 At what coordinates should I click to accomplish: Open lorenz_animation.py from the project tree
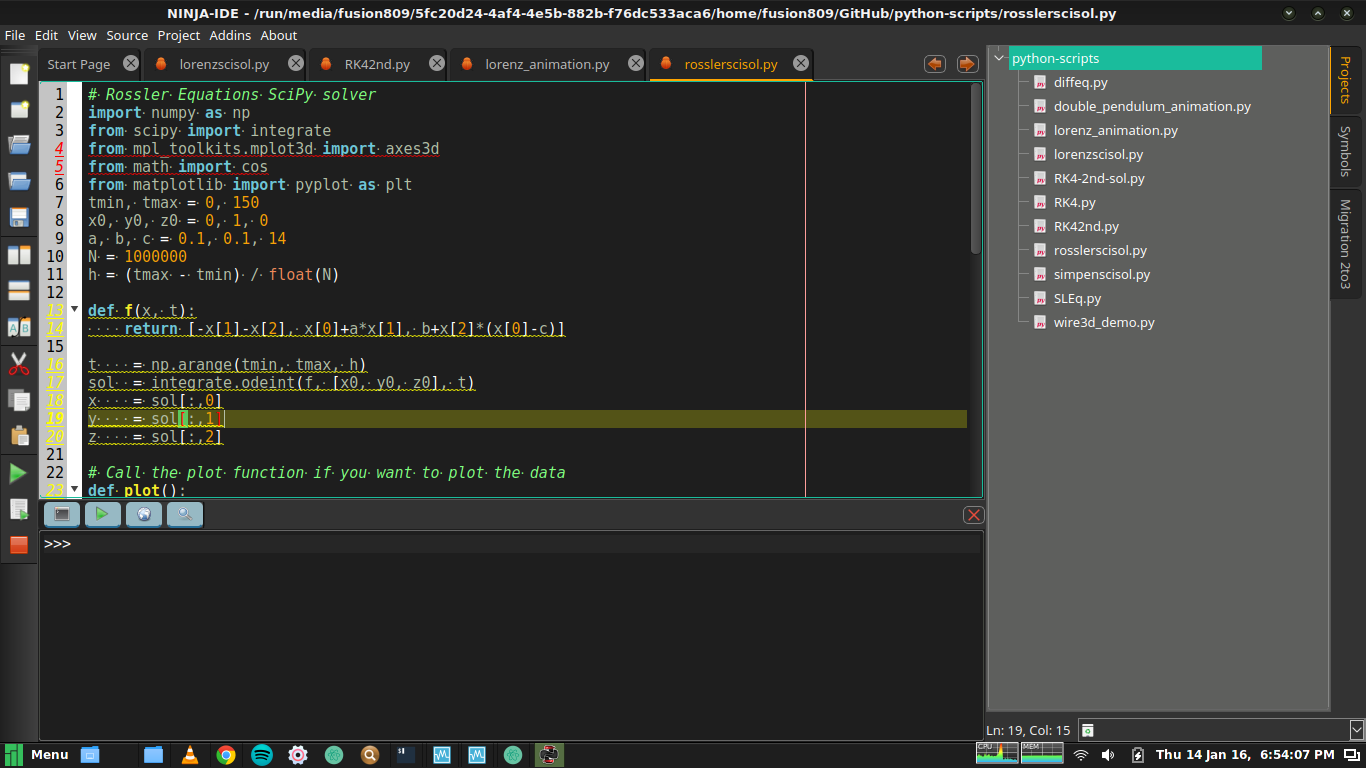tap(1115, 131)
